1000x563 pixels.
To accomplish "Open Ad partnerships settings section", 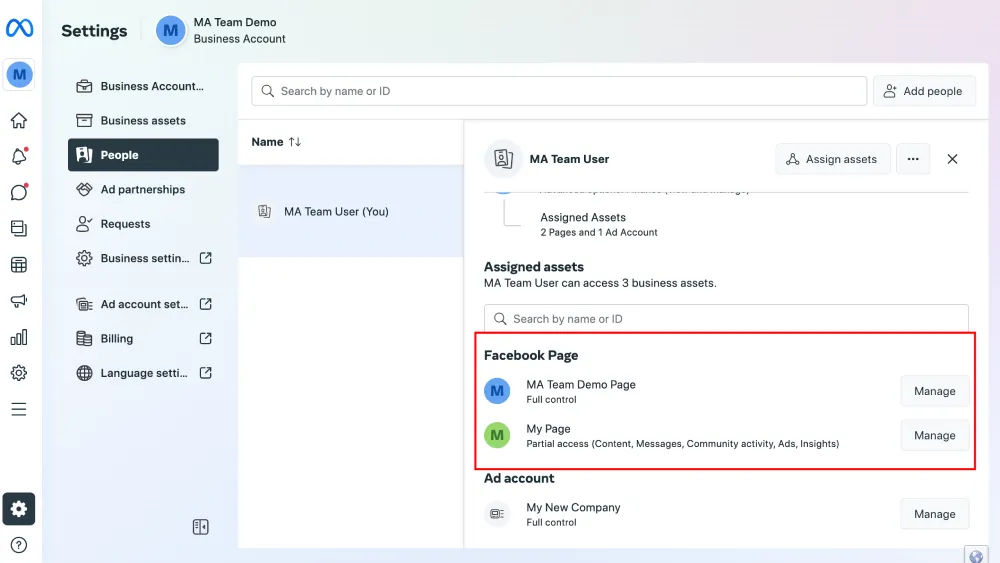I will pyautogui.click(x=143, y=190).
